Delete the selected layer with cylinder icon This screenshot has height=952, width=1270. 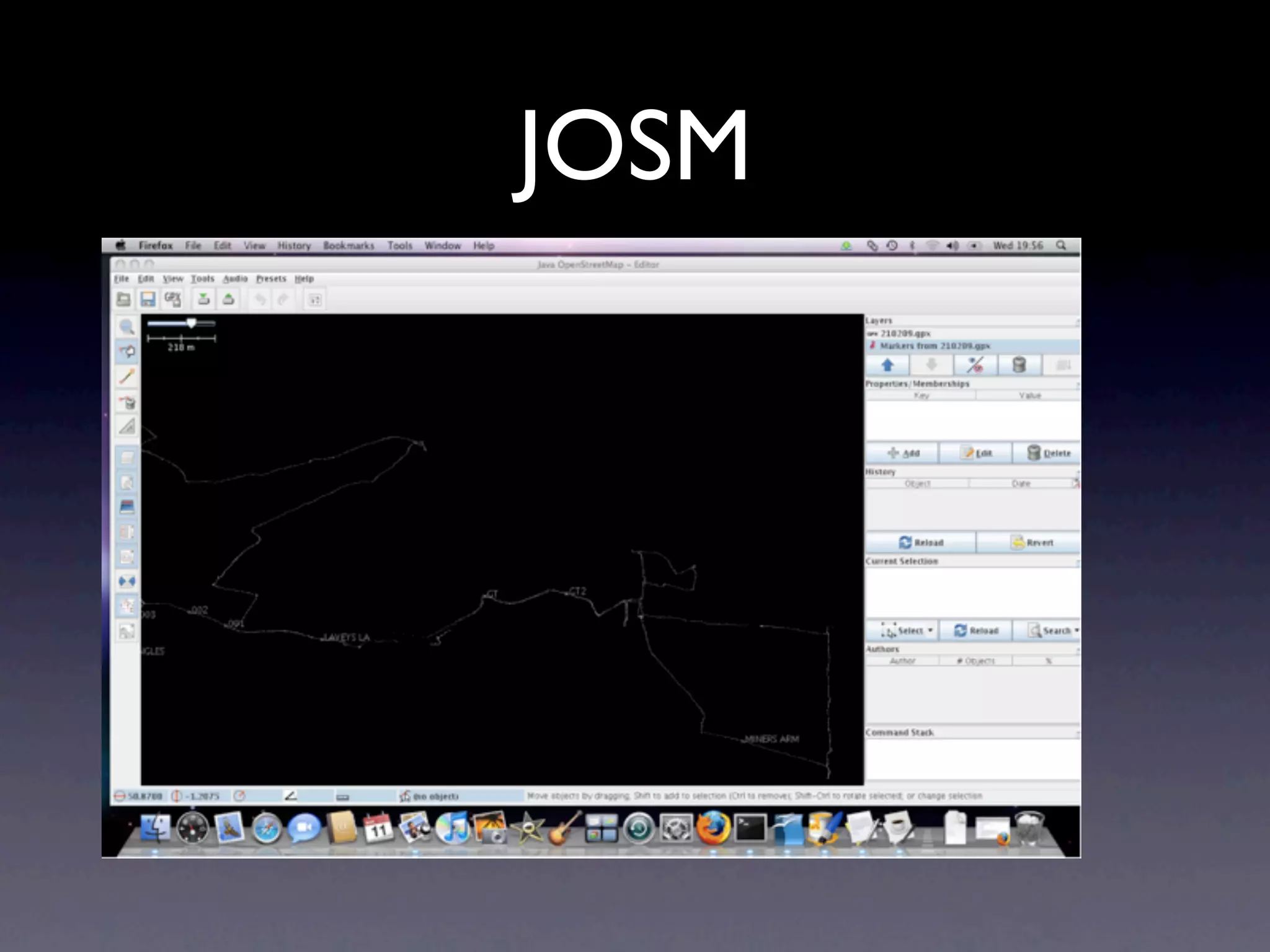tap(1019, 365)
